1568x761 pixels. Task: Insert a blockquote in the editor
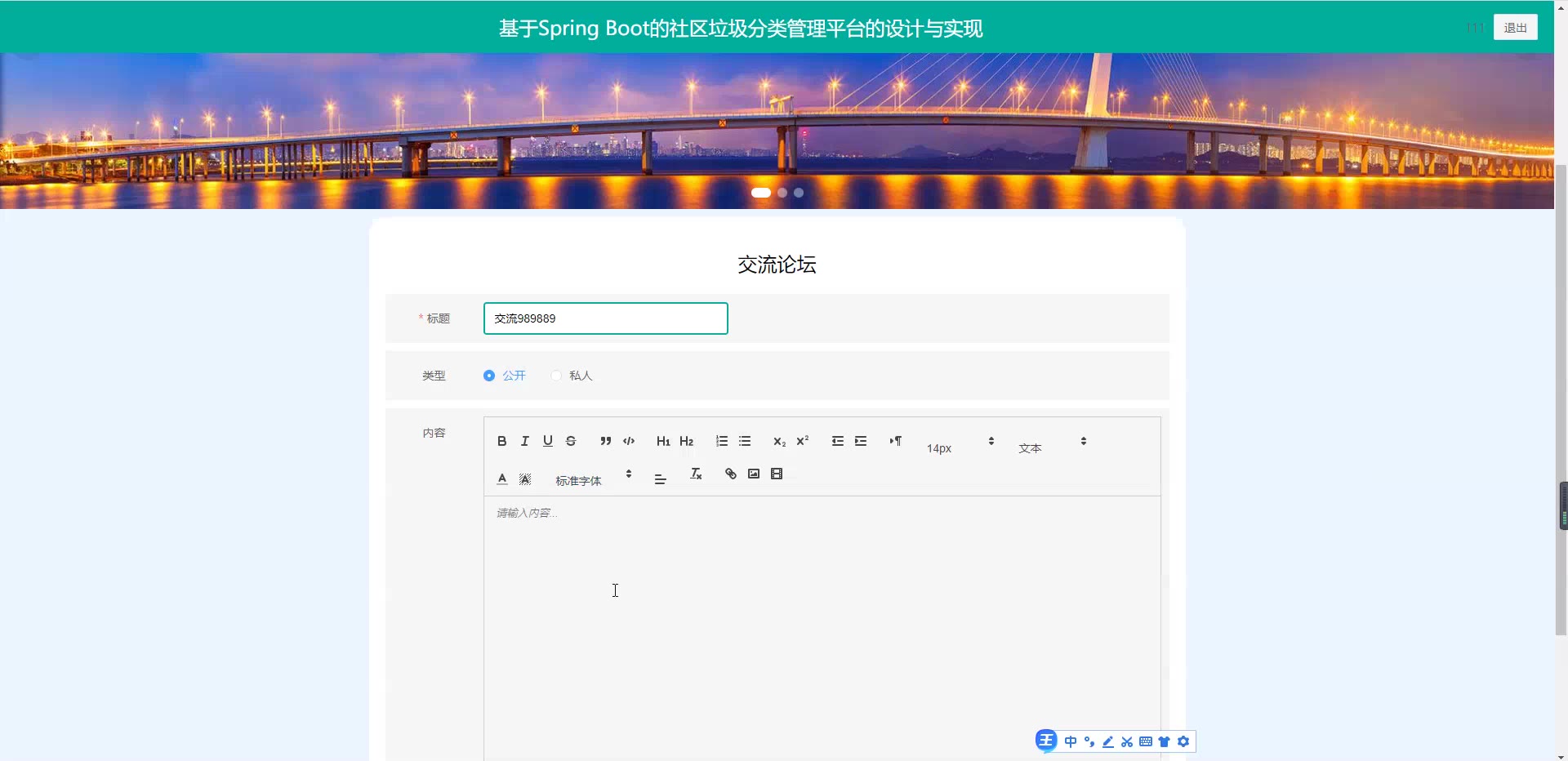point(605,441)
